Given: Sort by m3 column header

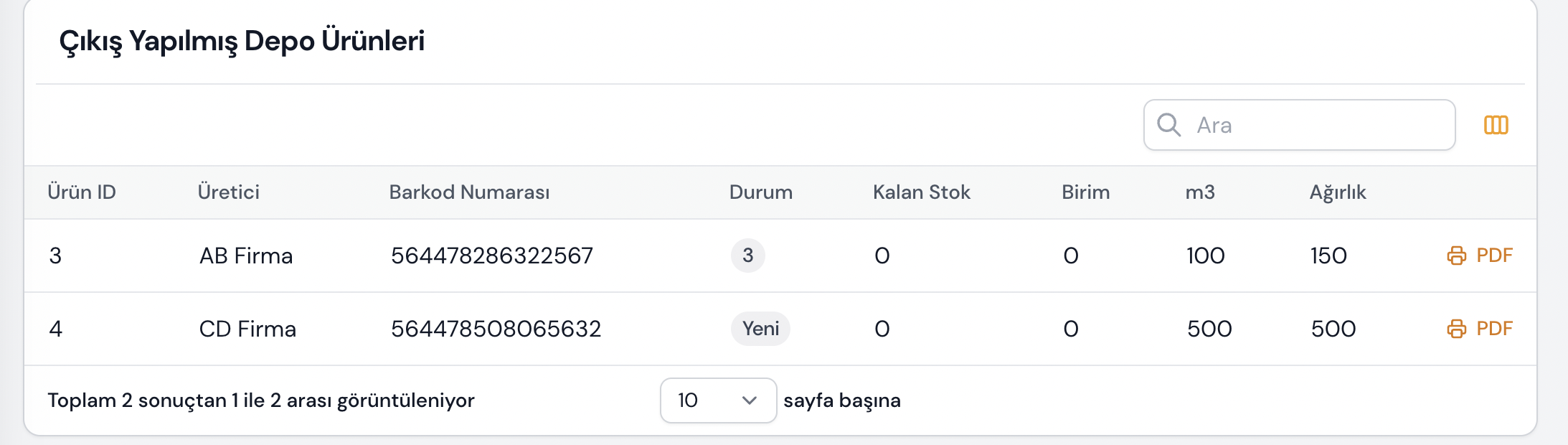Looking at the screenshot, I should (x=1200, y=192).
